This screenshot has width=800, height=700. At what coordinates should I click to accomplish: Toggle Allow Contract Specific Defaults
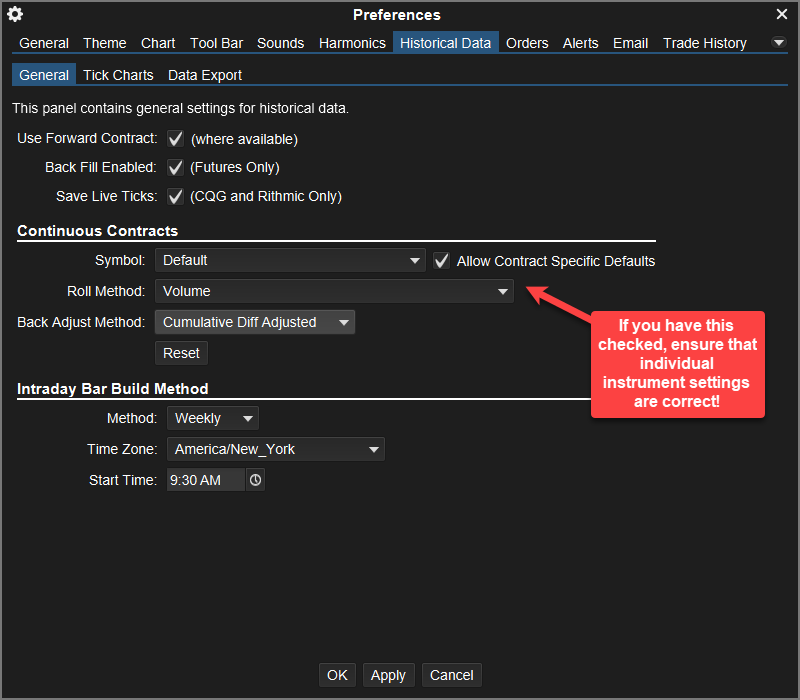click(x=442, y=260)
